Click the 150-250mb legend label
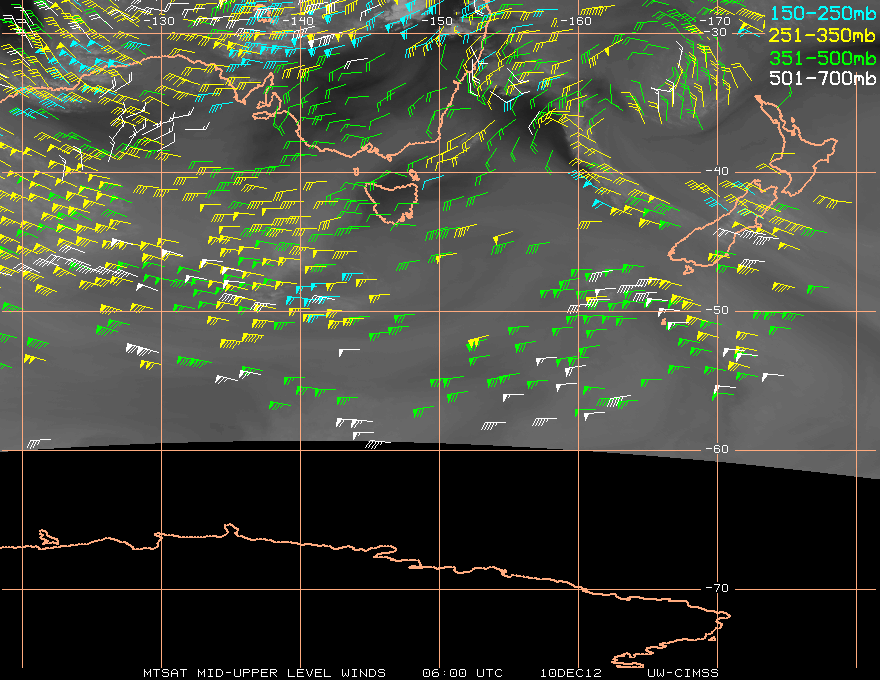 pyautogui.click(x=822, y=13)
